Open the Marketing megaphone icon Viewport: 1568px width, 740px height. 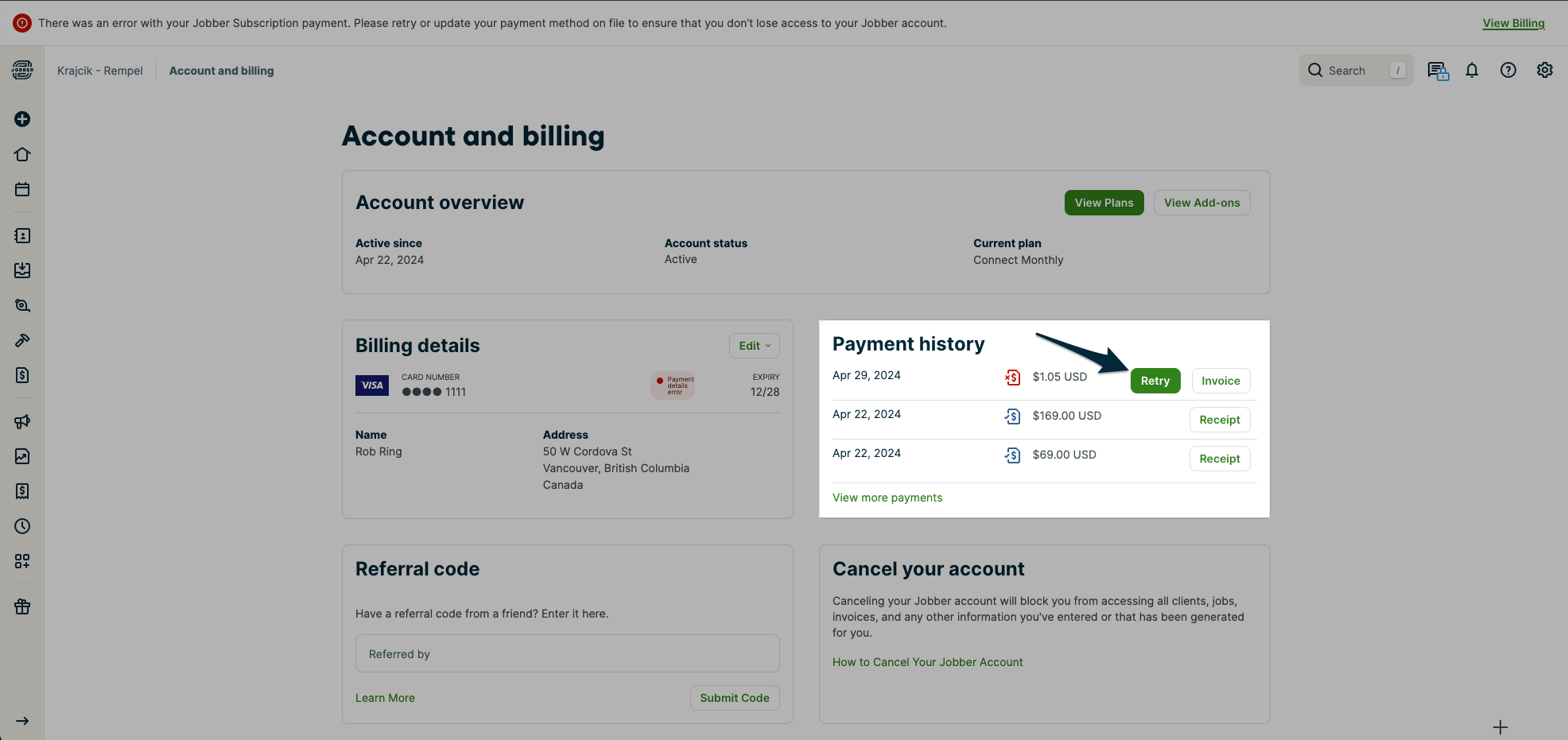pos(22,421)
